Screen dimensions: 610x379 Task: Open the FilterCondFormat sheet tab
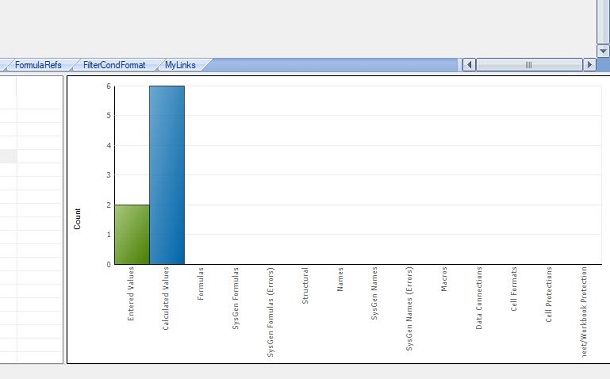point(114,65)
